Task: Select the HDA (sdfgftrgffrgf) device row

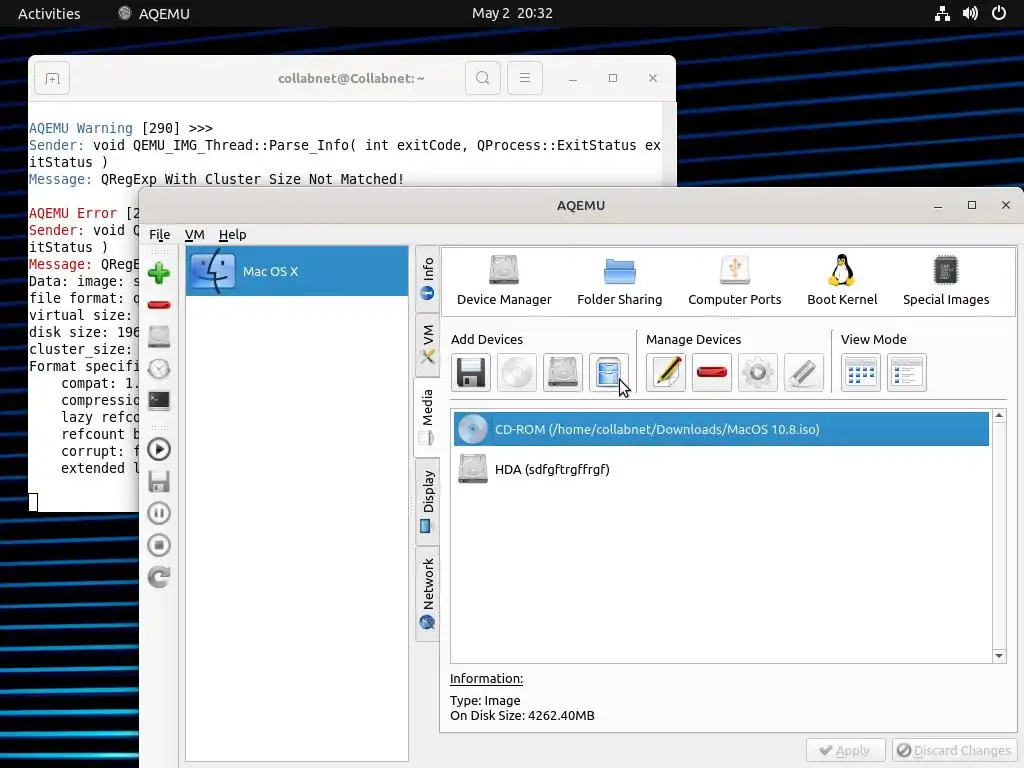Action: click(x=721, y=469)
